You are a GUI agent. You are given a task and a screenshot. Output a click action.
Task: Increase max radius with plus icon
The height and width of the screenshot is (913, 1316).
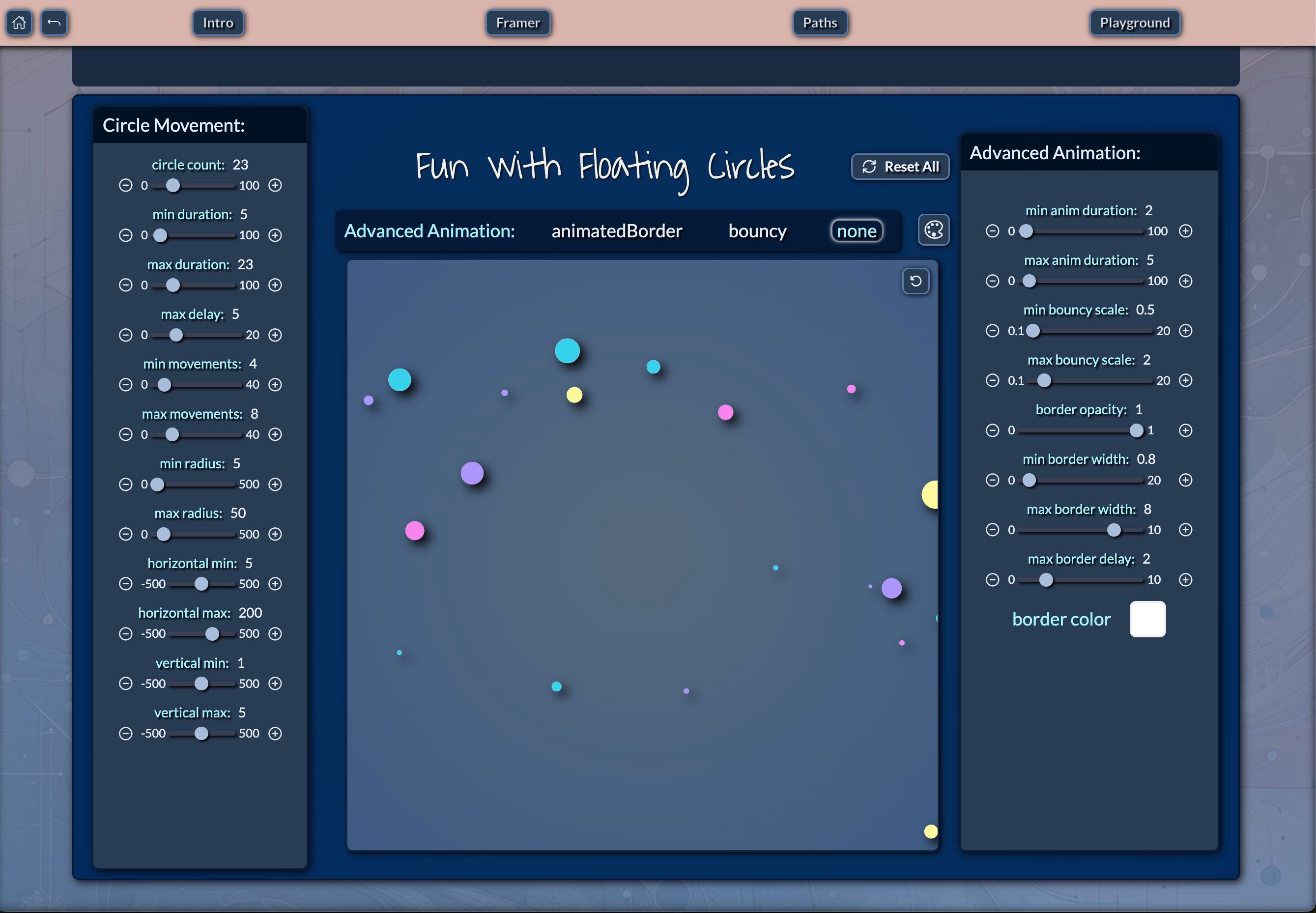(275, 534)
